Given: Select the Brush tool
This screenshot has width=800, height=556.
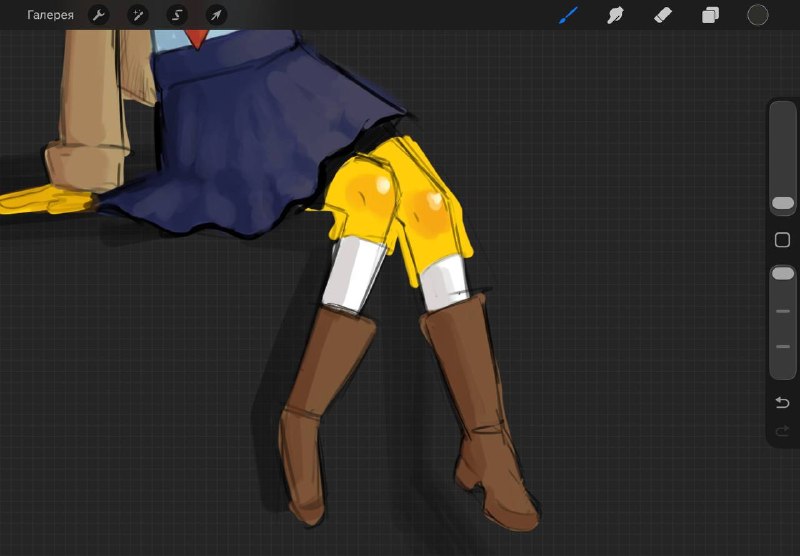Looking at the screenshot, I should click(568, 15).
